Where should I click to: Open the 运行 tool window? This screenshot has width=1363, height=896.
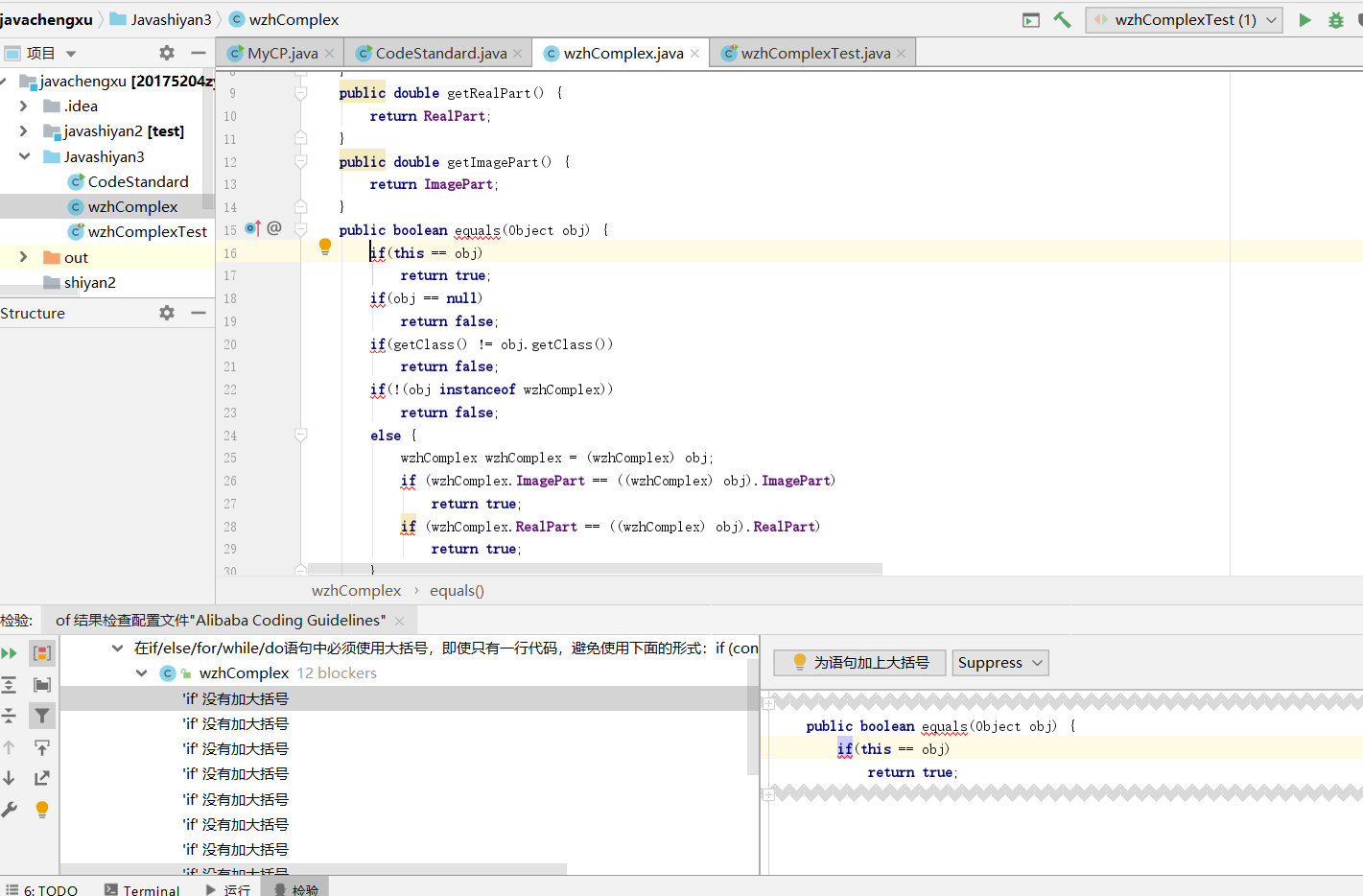pyautogui.click(x=228, y=890)
